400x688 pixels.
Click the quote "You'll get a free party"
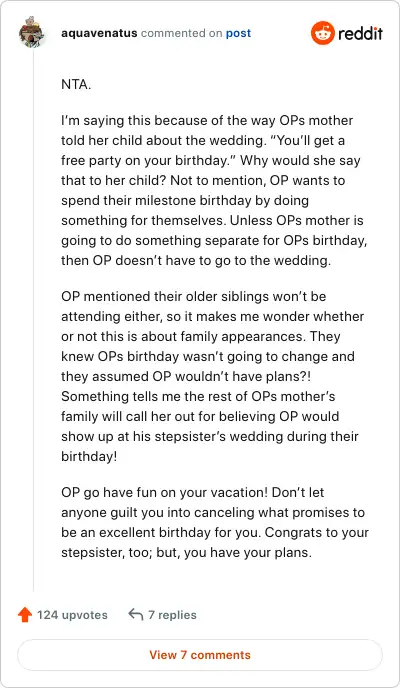(x=203, y=150)
